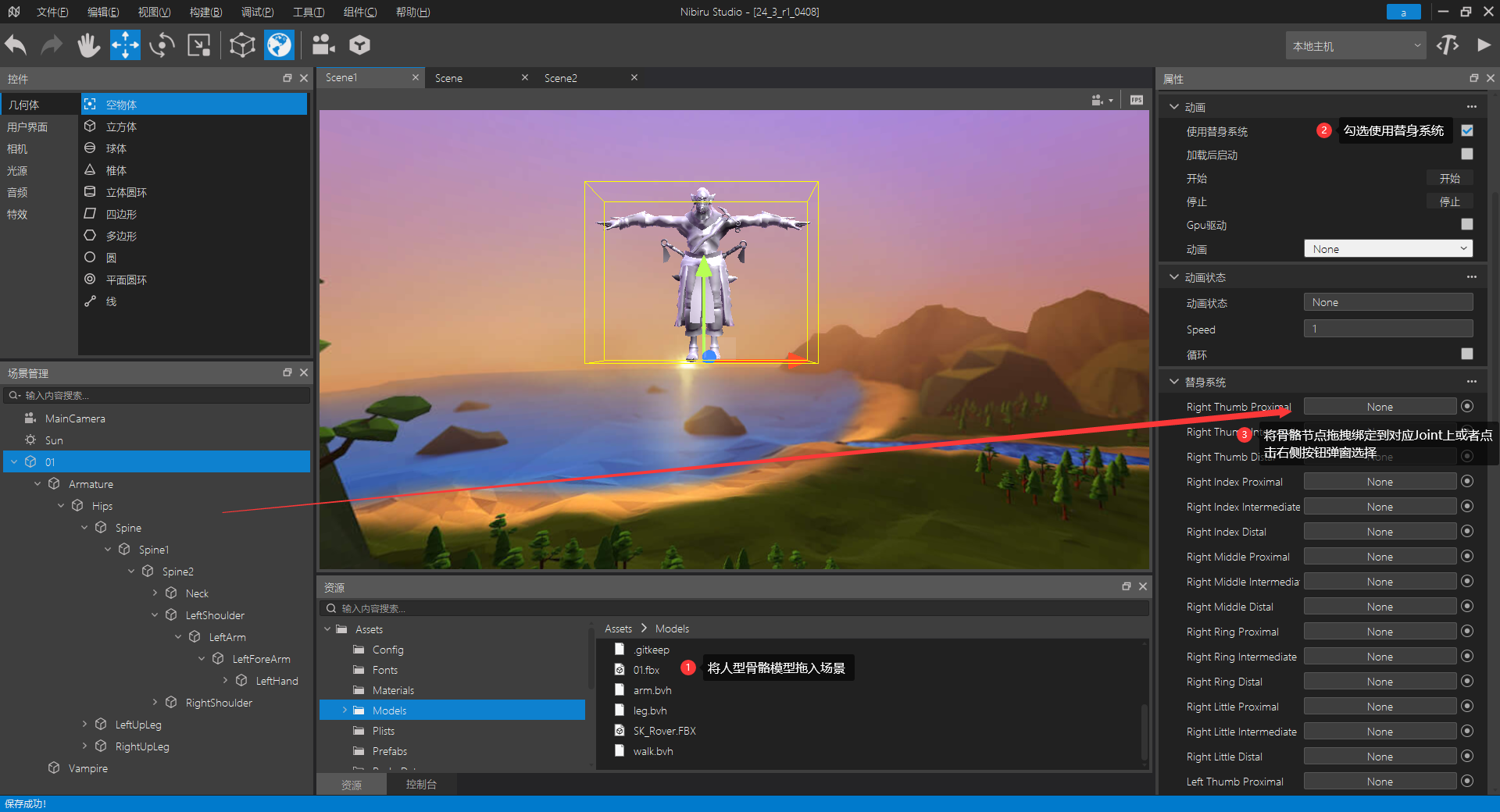The width and height of the screenshot is (1500, 812).
Task: Uncheck the 使用替身系统 checkbox
Action: point(1466,130)
